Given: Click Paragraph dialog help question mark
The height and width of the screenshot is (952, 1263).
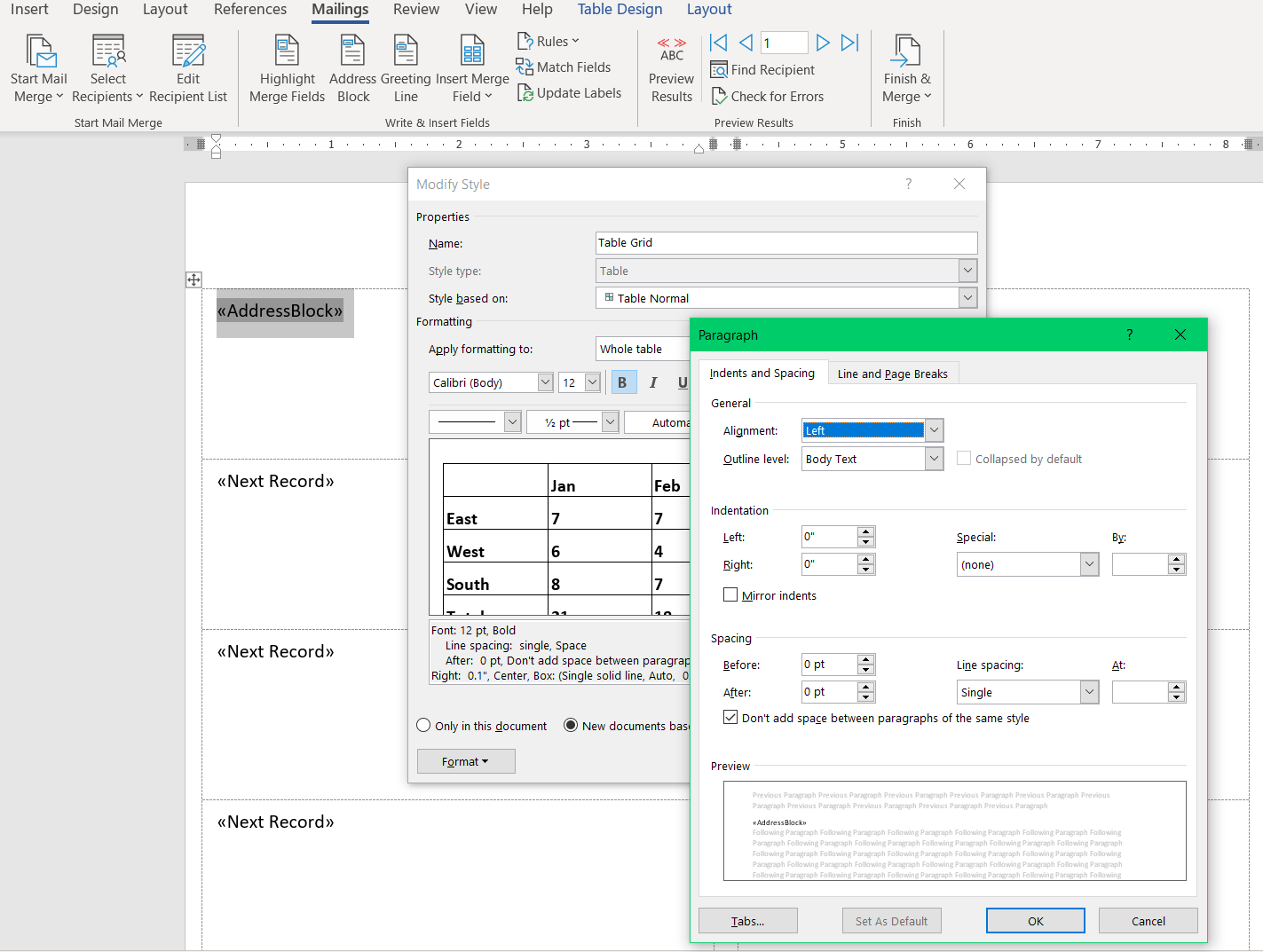Looking at the screenshot, I should click(x=1129, y=334).
